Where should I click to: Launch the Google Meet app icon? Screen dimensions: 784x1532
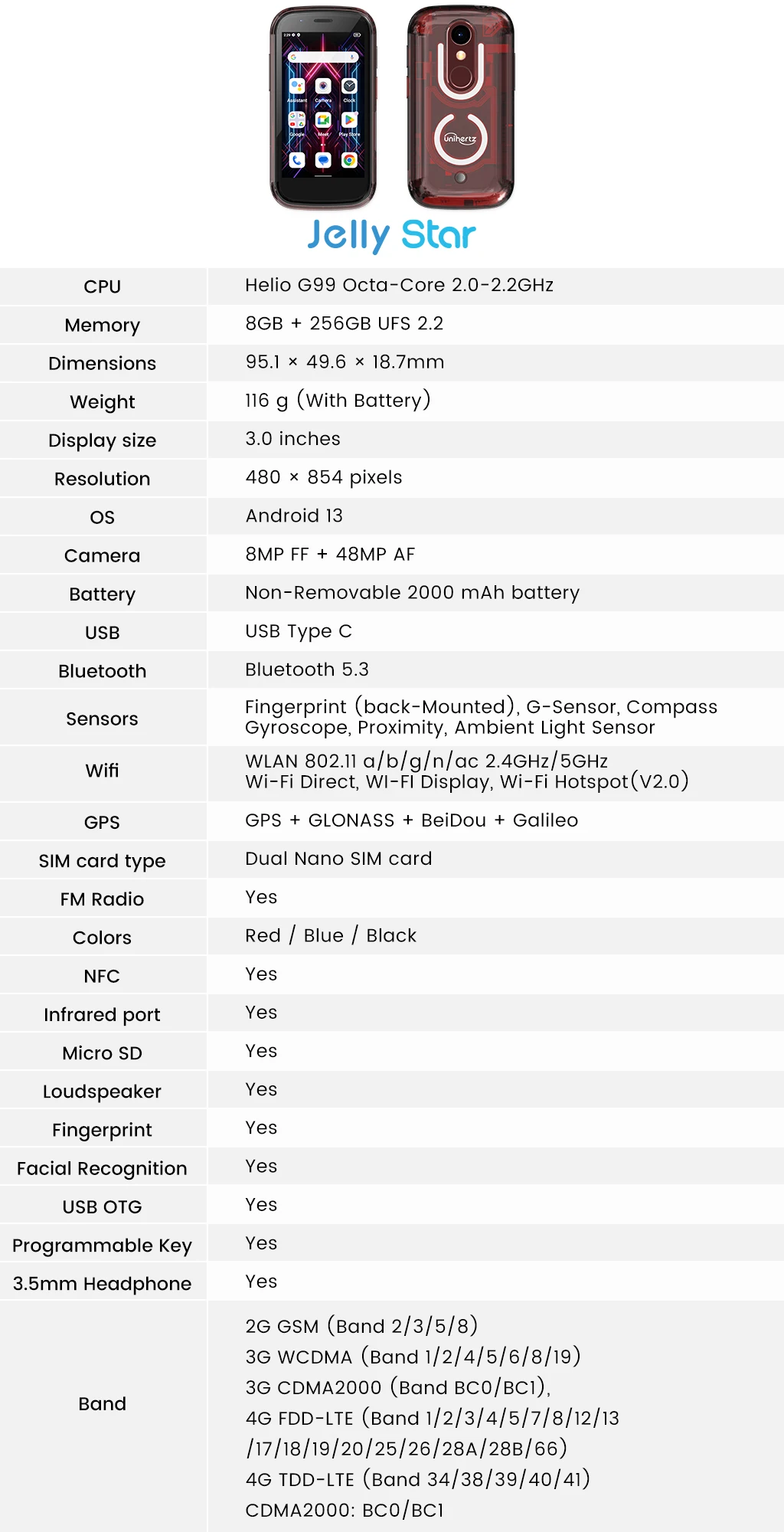tap(323, 120)
